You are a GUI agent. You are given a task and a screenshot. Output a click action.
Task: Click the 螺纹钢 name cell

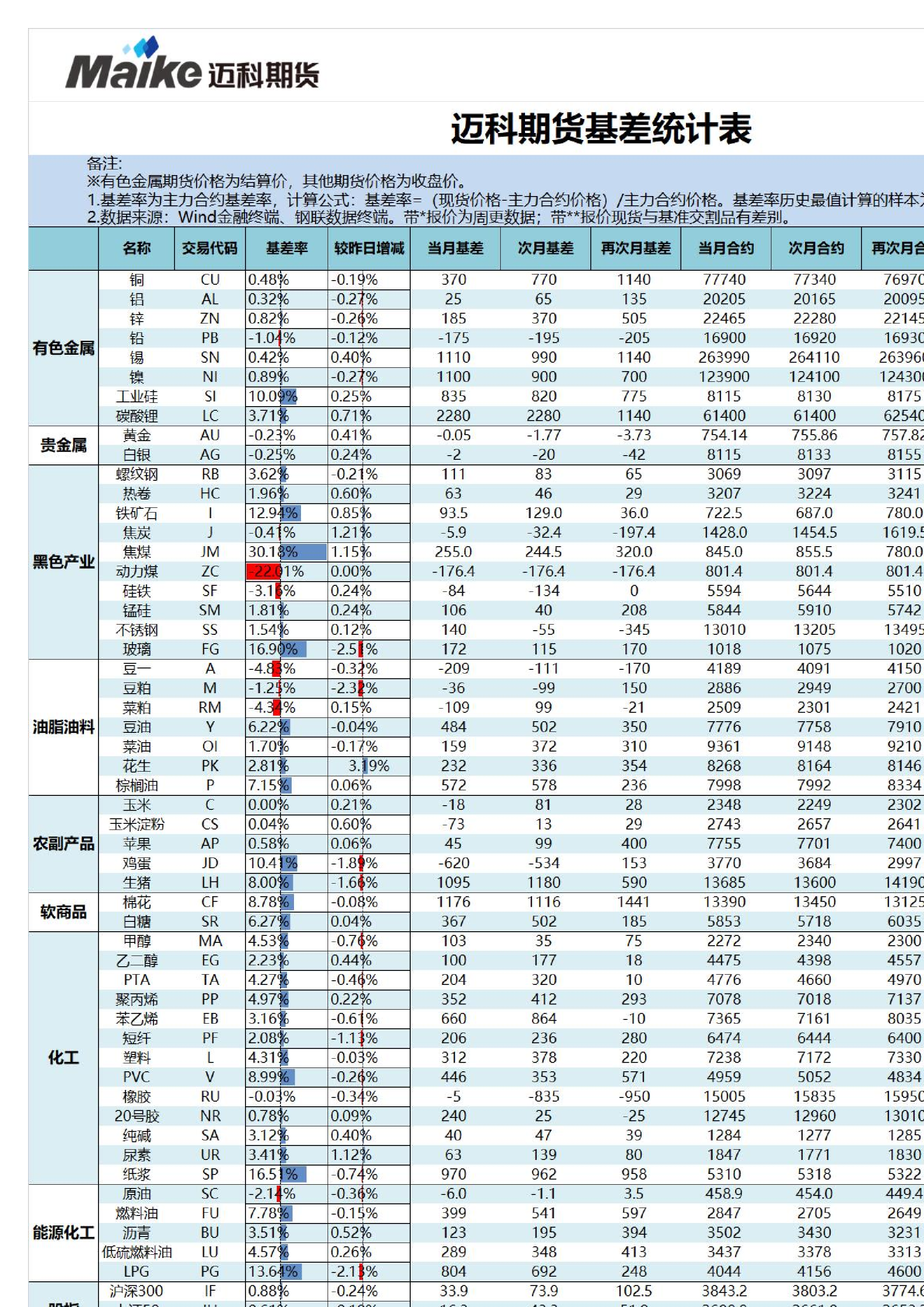click(137, 475)
